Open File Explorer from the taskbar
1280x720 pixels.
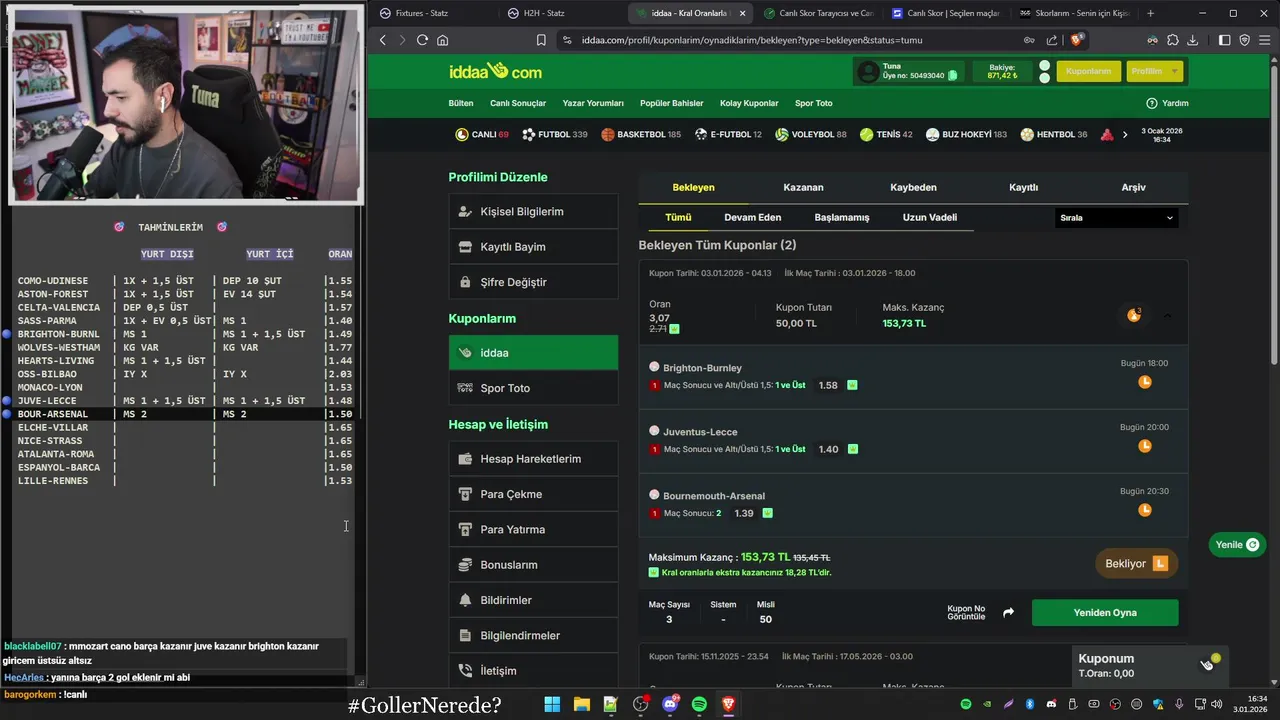point(581,704)
